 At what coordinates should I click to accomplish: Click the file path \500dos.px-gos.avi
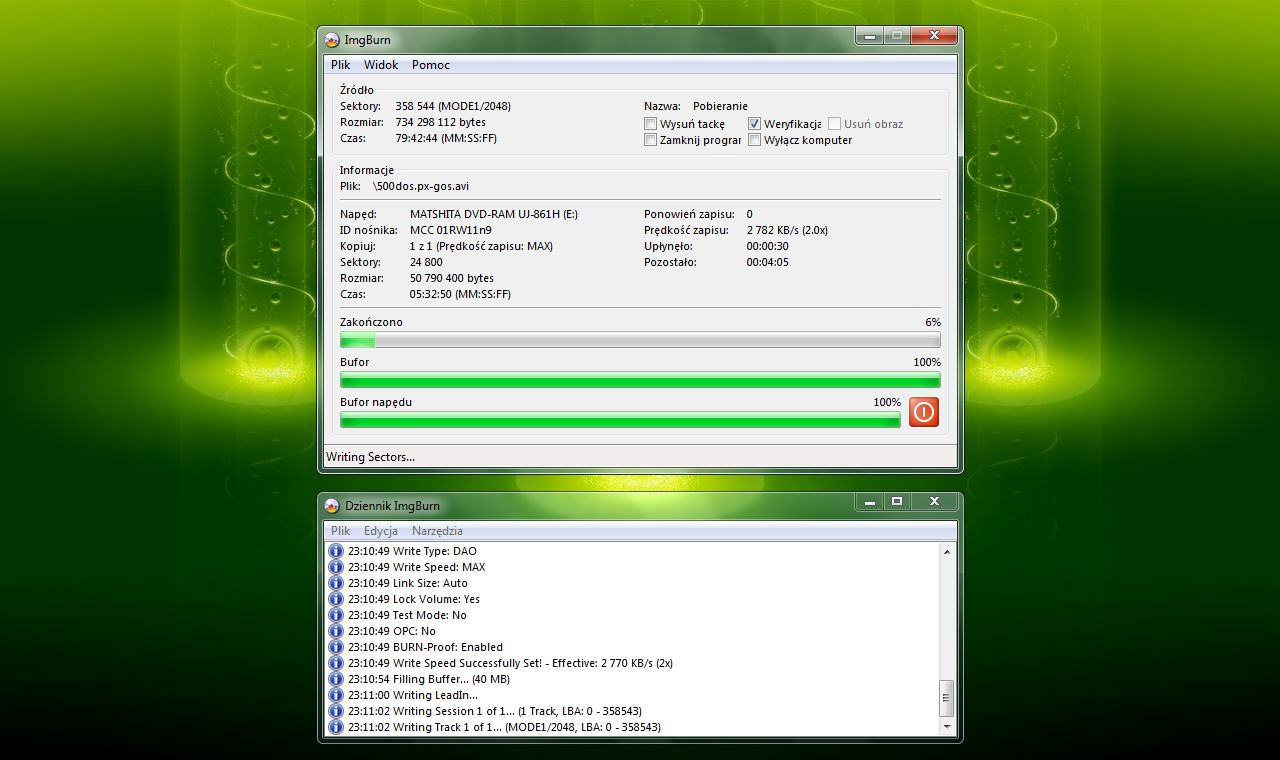(x=421, y=186)
